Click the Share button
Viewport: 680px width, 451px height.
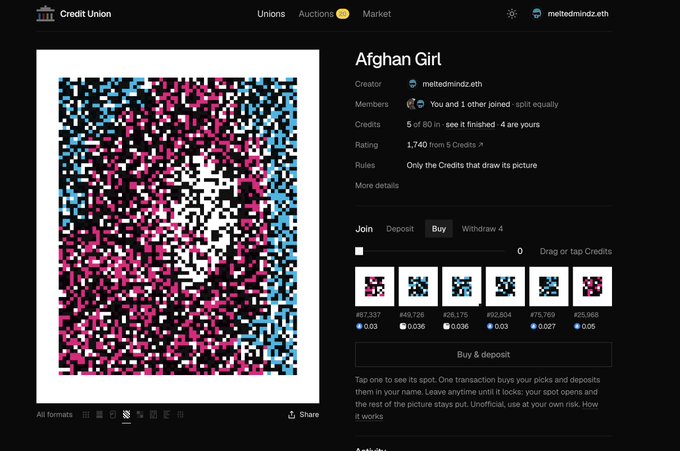pos(303,415)
